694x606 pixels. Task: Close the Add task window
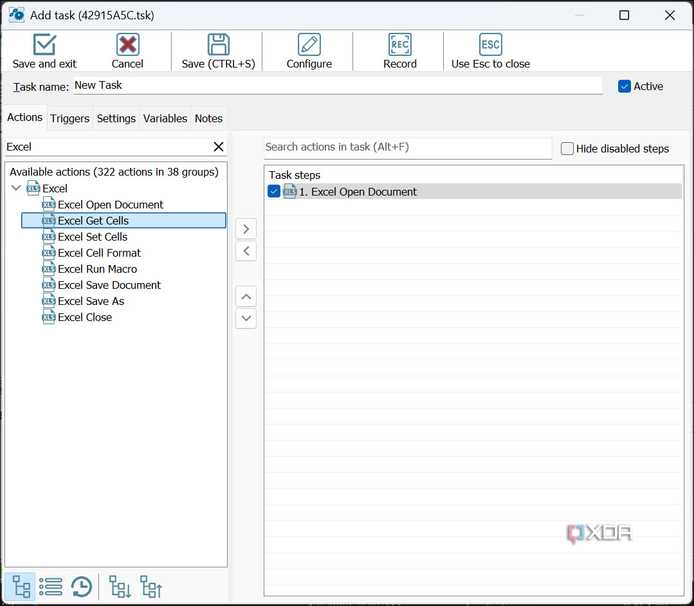(x=670, y=15)
